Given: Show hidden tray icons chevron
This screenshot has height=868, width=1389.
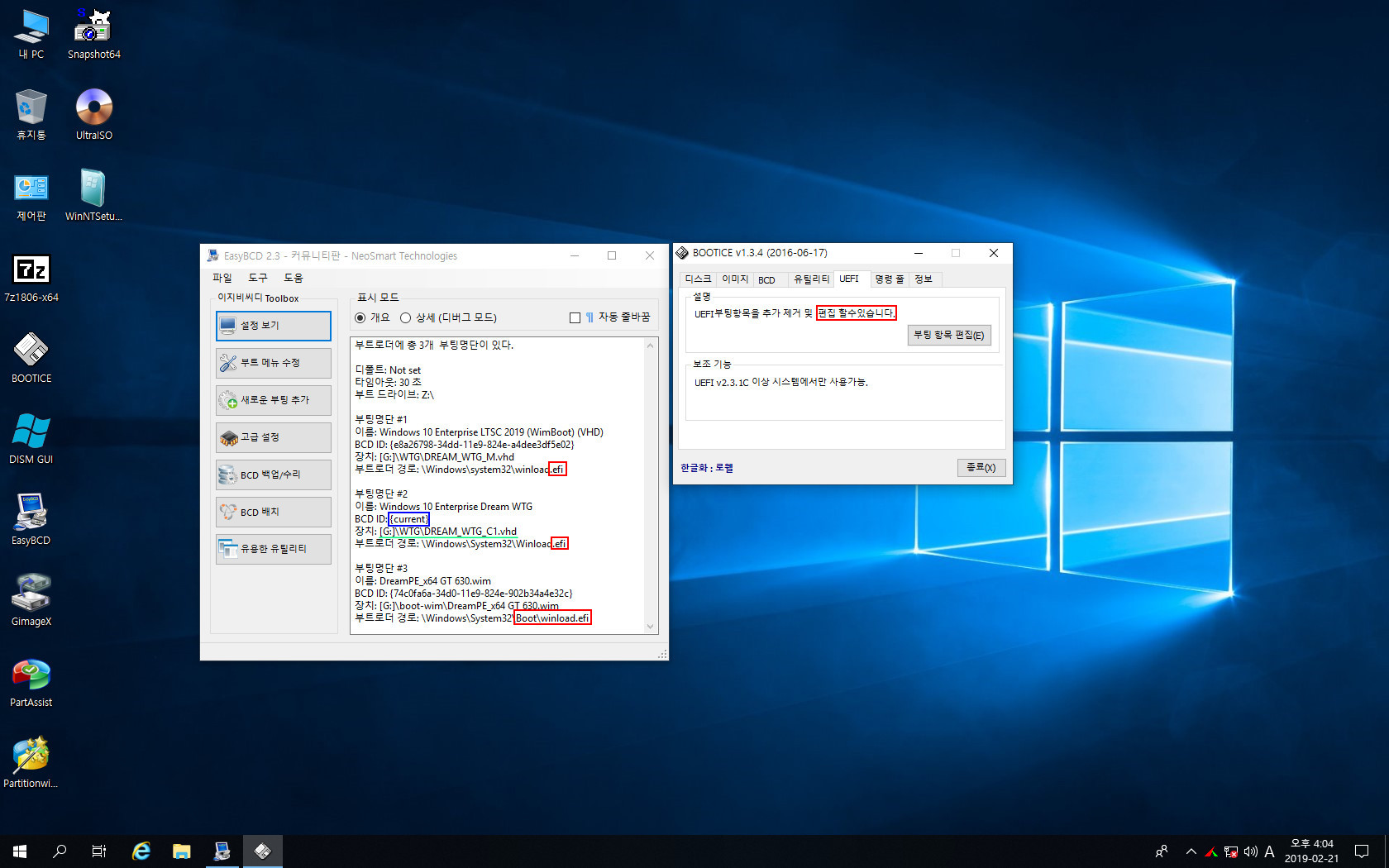Looking at the screenshot, I should tap(1191, 851).
